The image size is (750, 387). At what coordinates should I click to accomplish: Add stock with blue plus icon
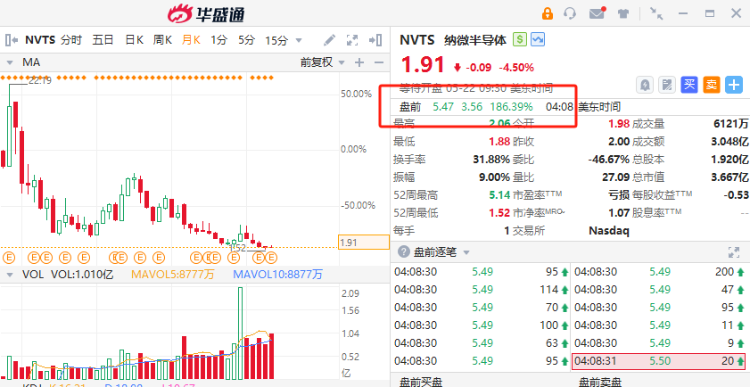pos(733,85)
